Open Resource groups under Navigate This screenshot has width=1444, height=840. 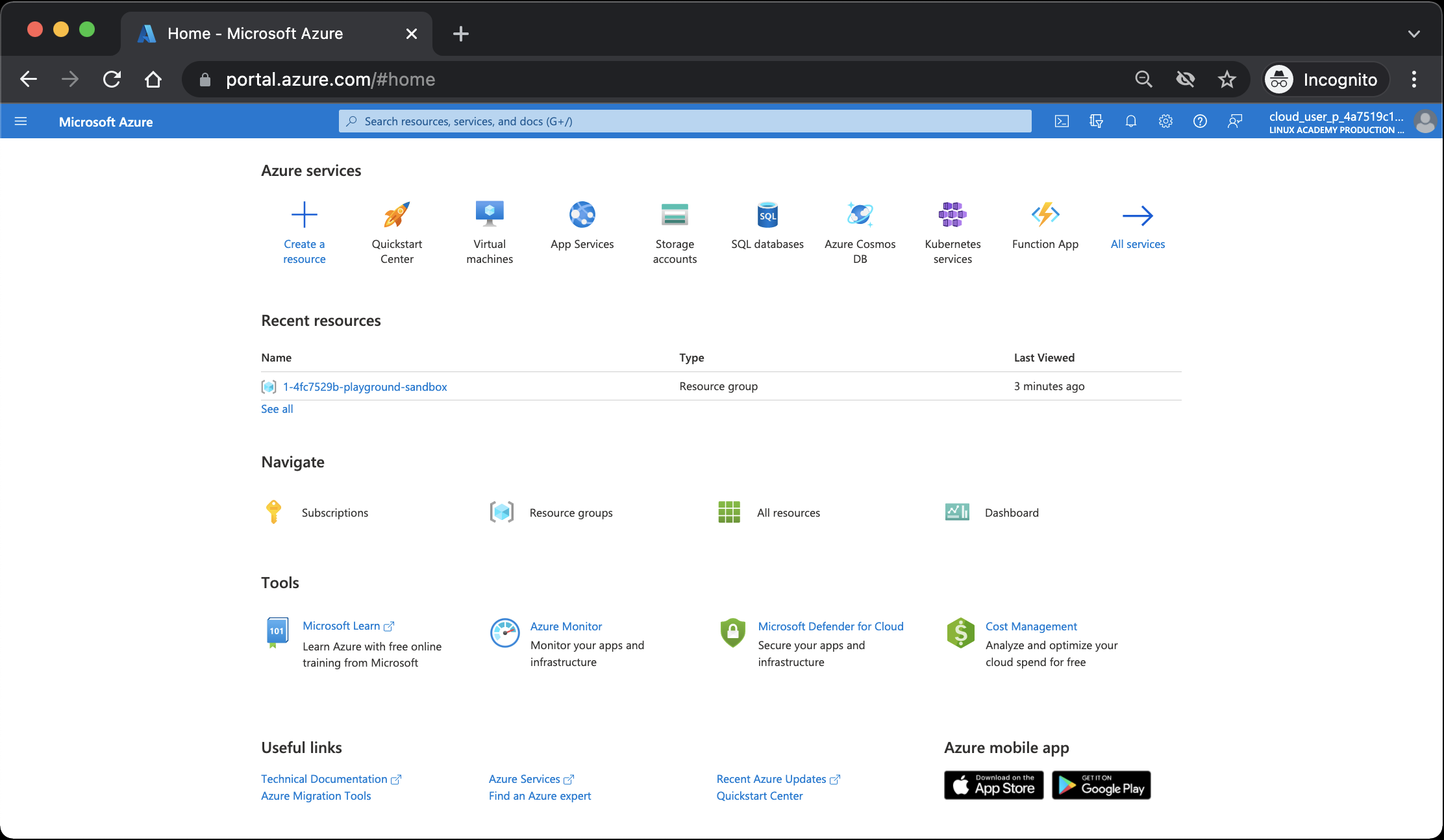pos(571,512)
